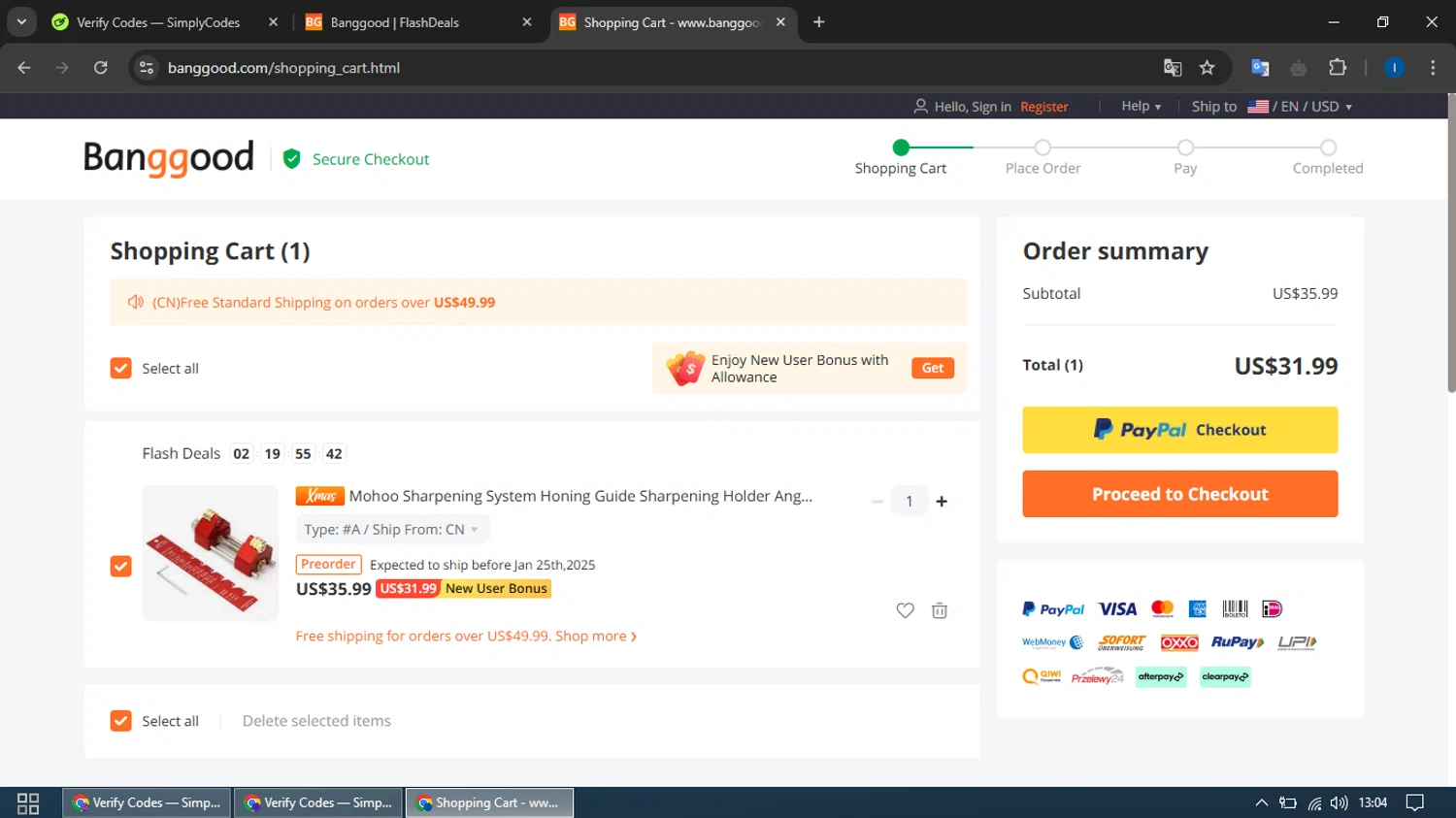Decrease quantity with the minus button
The image size is (1456, 818).
[x=877, y=502]
